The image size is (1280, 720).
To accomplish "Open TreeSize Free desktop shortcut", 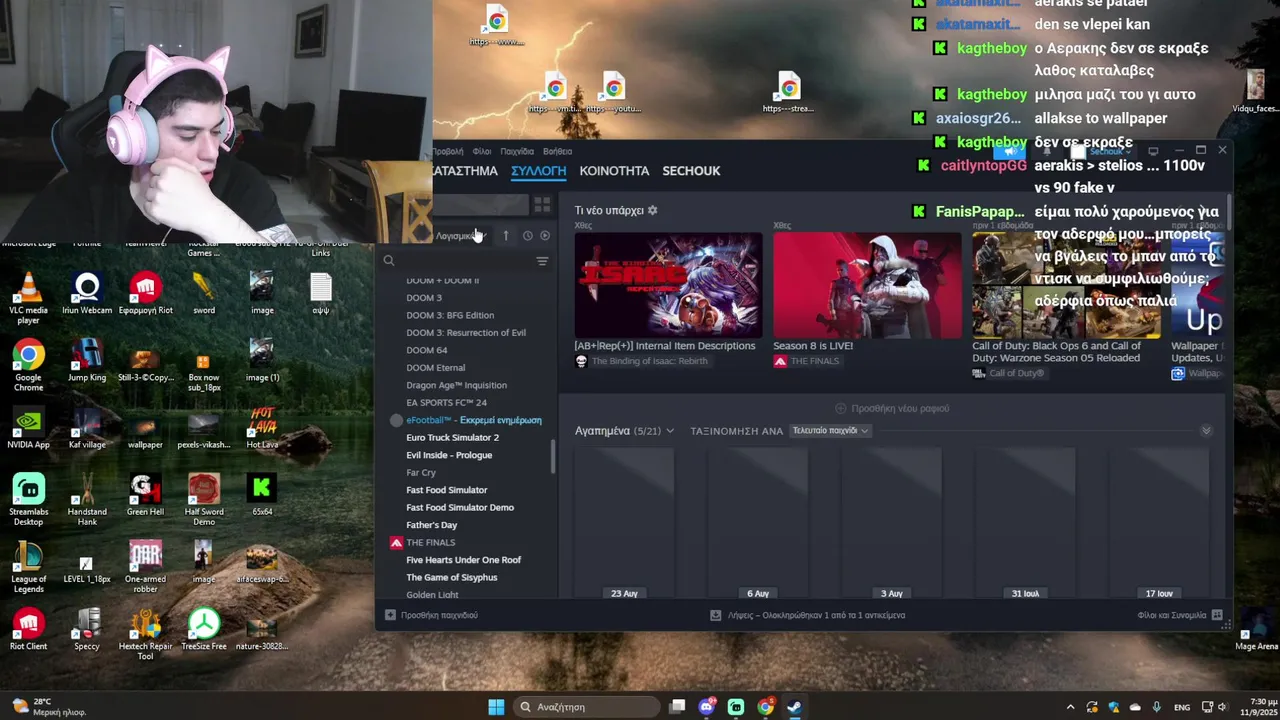I will click(x=204, y=629).
